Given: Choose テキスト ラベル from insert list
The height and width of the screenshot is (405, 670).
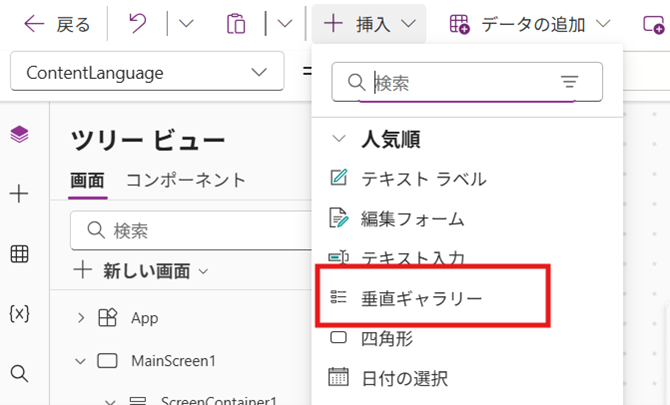Looking at the screenshot, I should pos(423,179).
